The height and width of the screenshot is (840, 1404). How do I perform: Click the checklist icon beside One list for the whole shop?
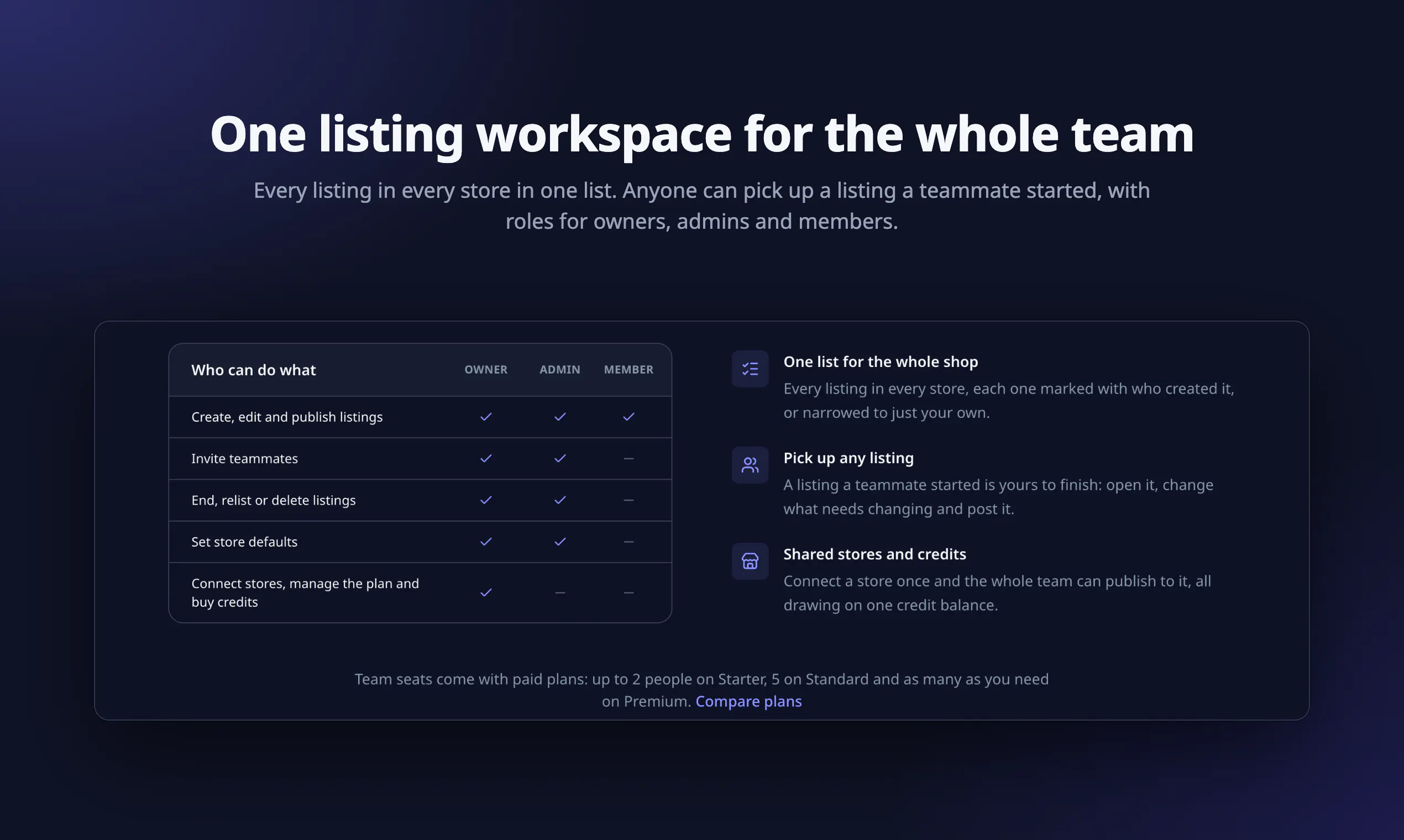(750, 369)
